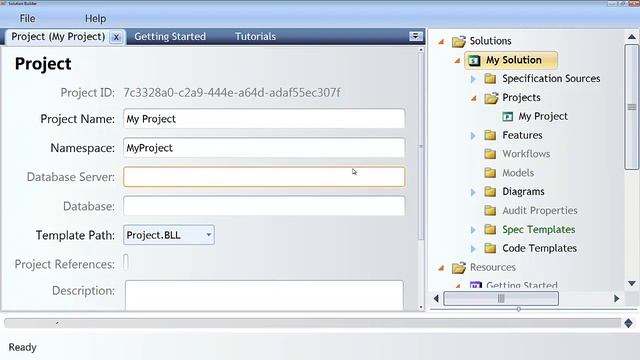This screenshot has height=360, width=640.
Task: Click the Projects open folder icon
Action: point(491,98)
